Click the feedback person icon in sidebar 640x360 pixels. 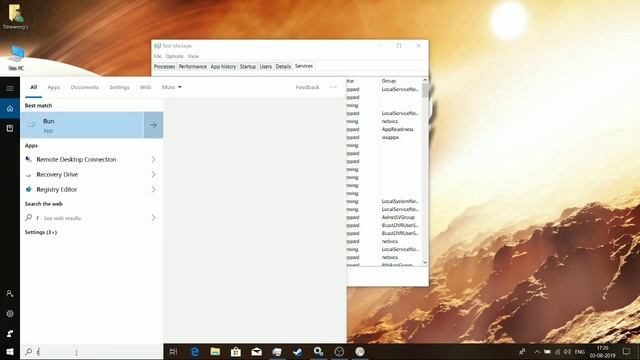coord(10,333)
